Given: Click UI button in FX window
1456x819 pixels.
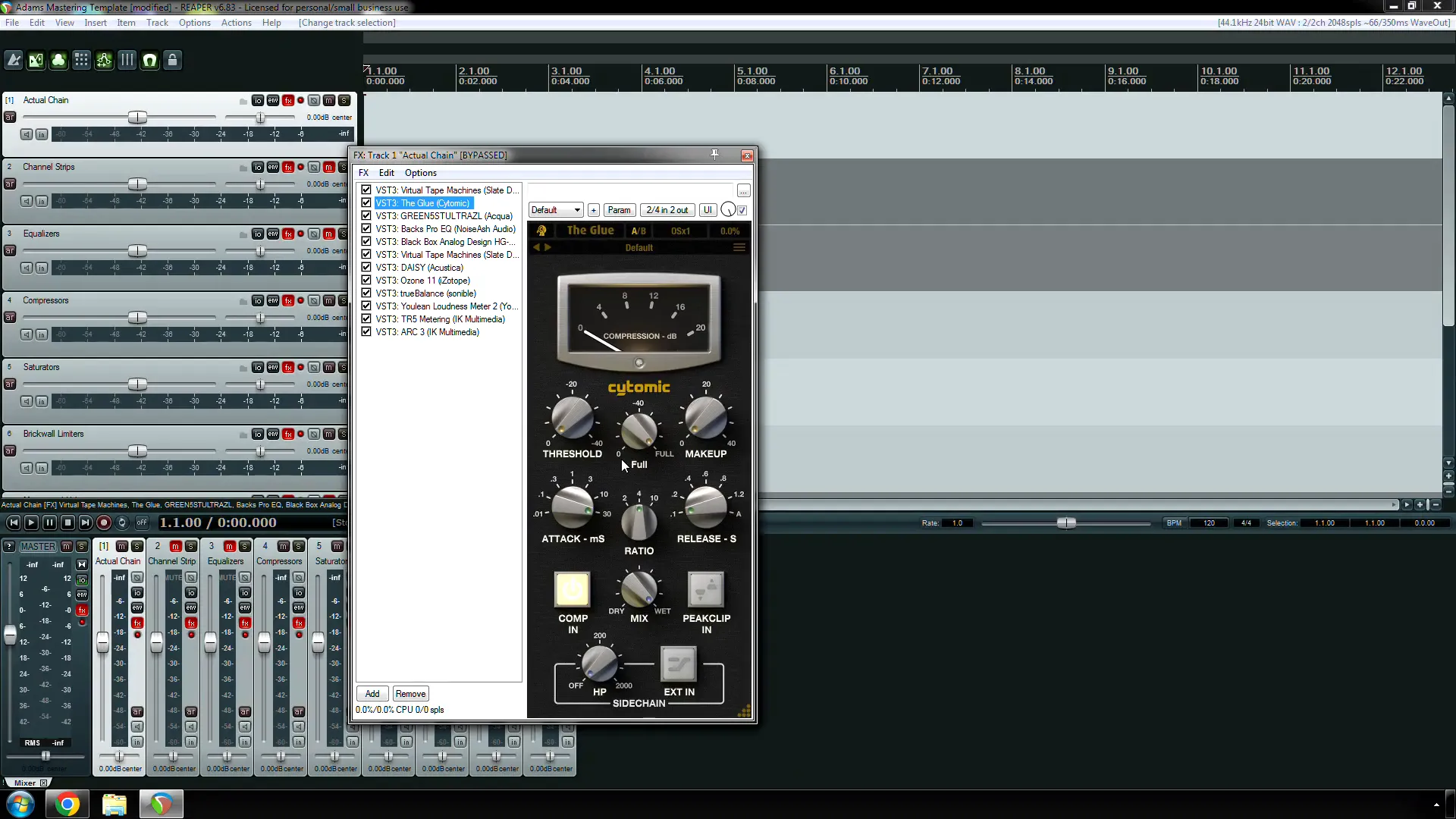Looking at the screenshot, I should pos(708,210).
